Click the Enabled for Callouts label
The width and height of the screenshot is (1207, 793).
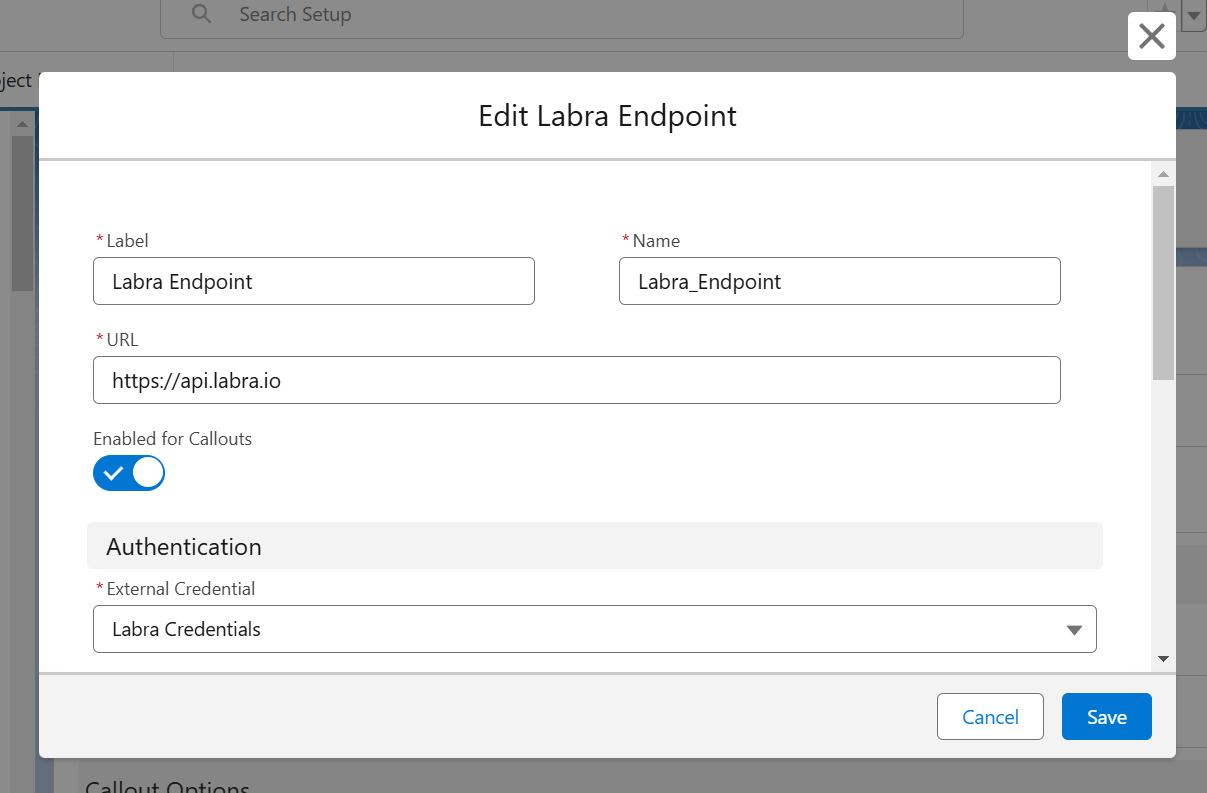173,439
